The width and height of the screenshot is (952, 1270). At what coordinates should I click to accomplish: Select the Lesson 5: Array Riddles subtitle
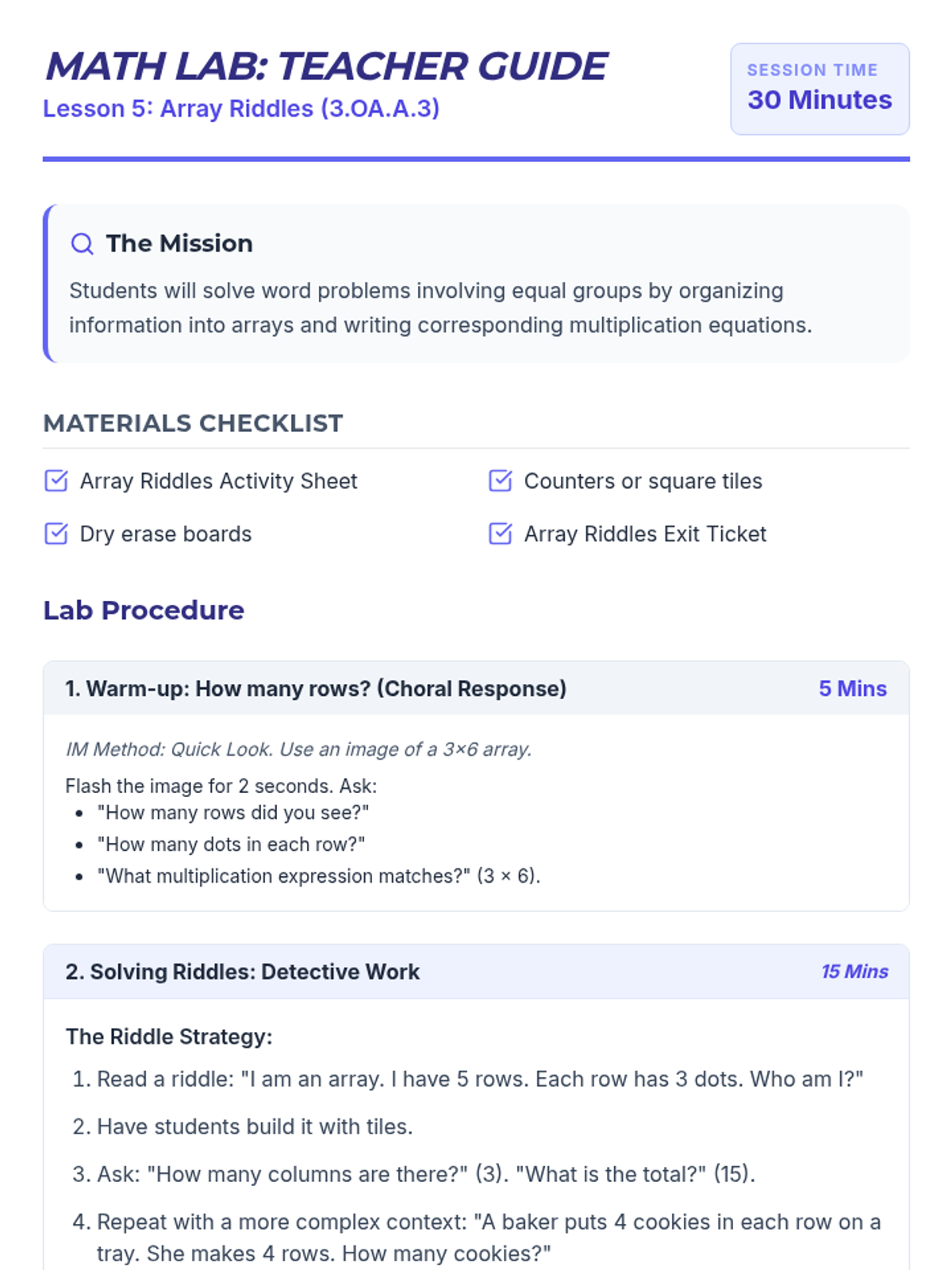tap(241, 109)
